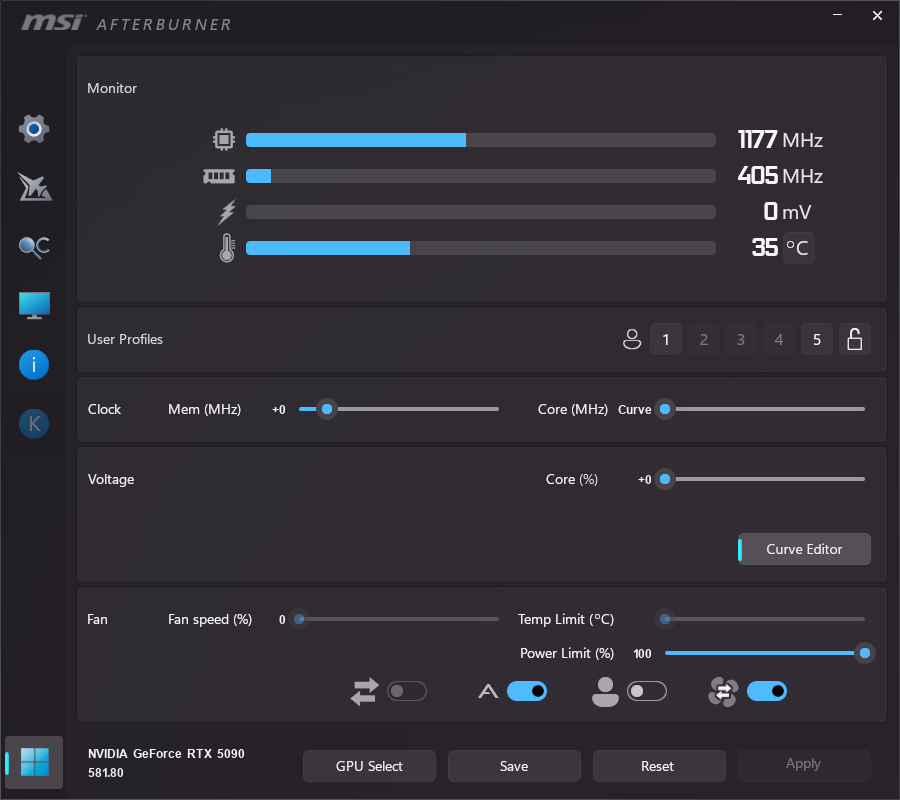
Task: Select user profile slot 5
Action: coord(816,340)
